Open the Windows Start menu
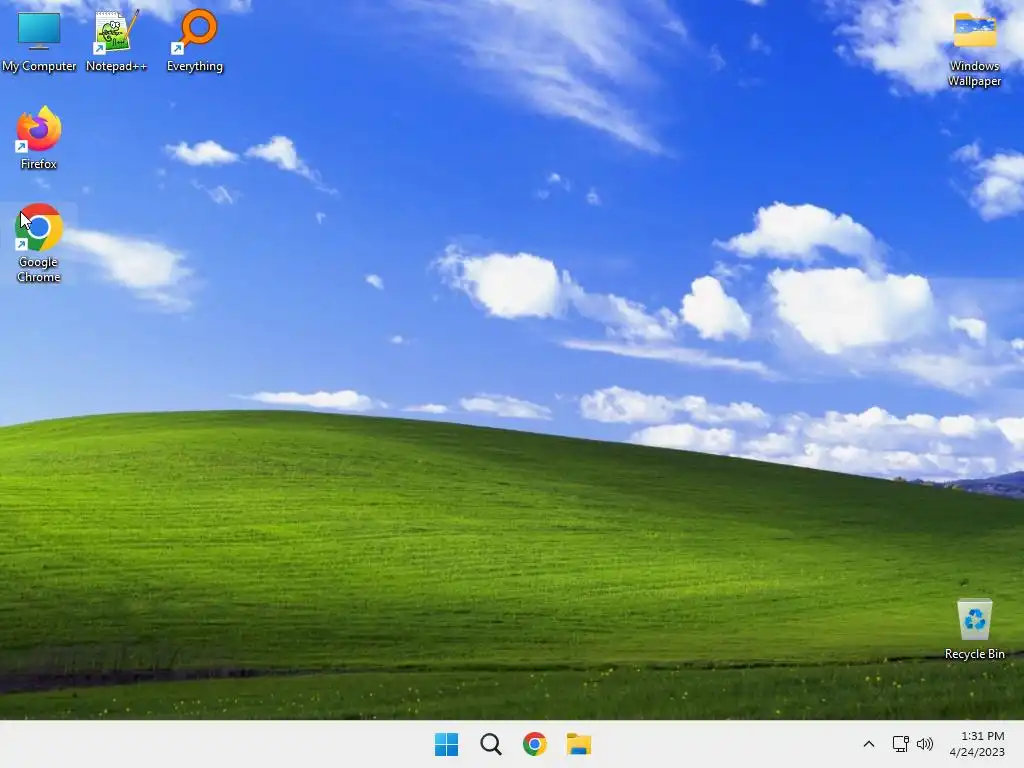The width and height of the screenshot is (1024, 768). (447, 744)
